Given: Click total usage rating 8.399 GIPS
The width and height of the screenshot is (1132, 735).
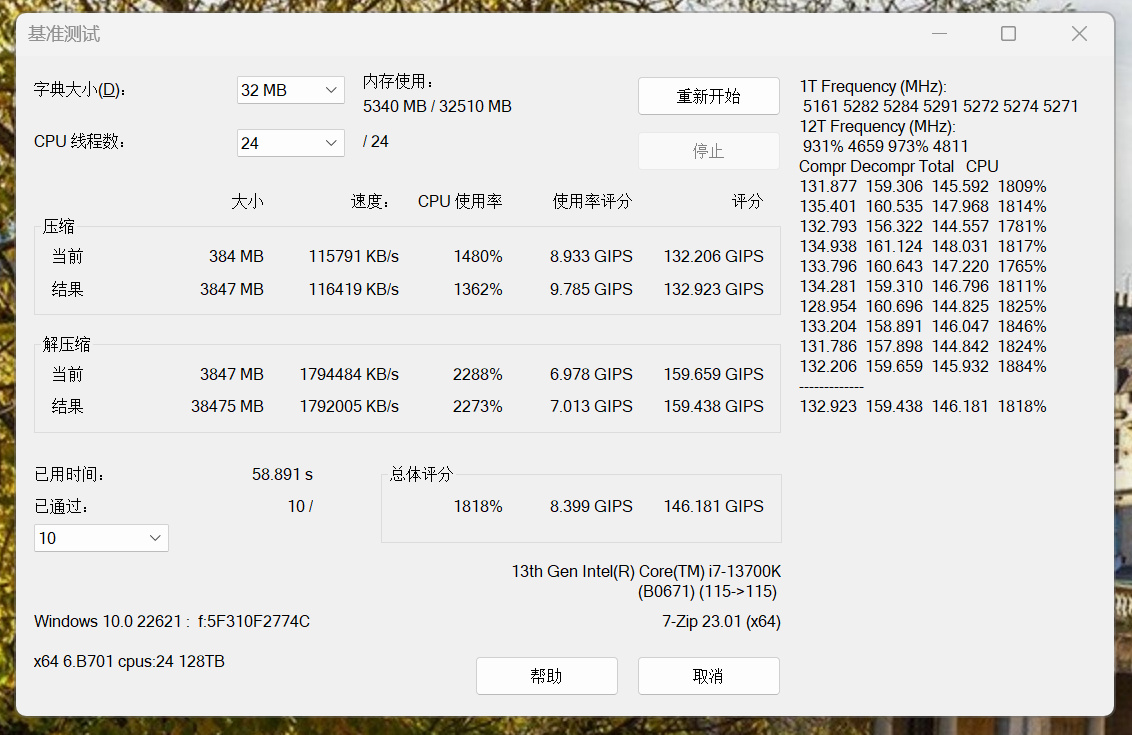Looking at the screenshot, I should pos(591,507).
